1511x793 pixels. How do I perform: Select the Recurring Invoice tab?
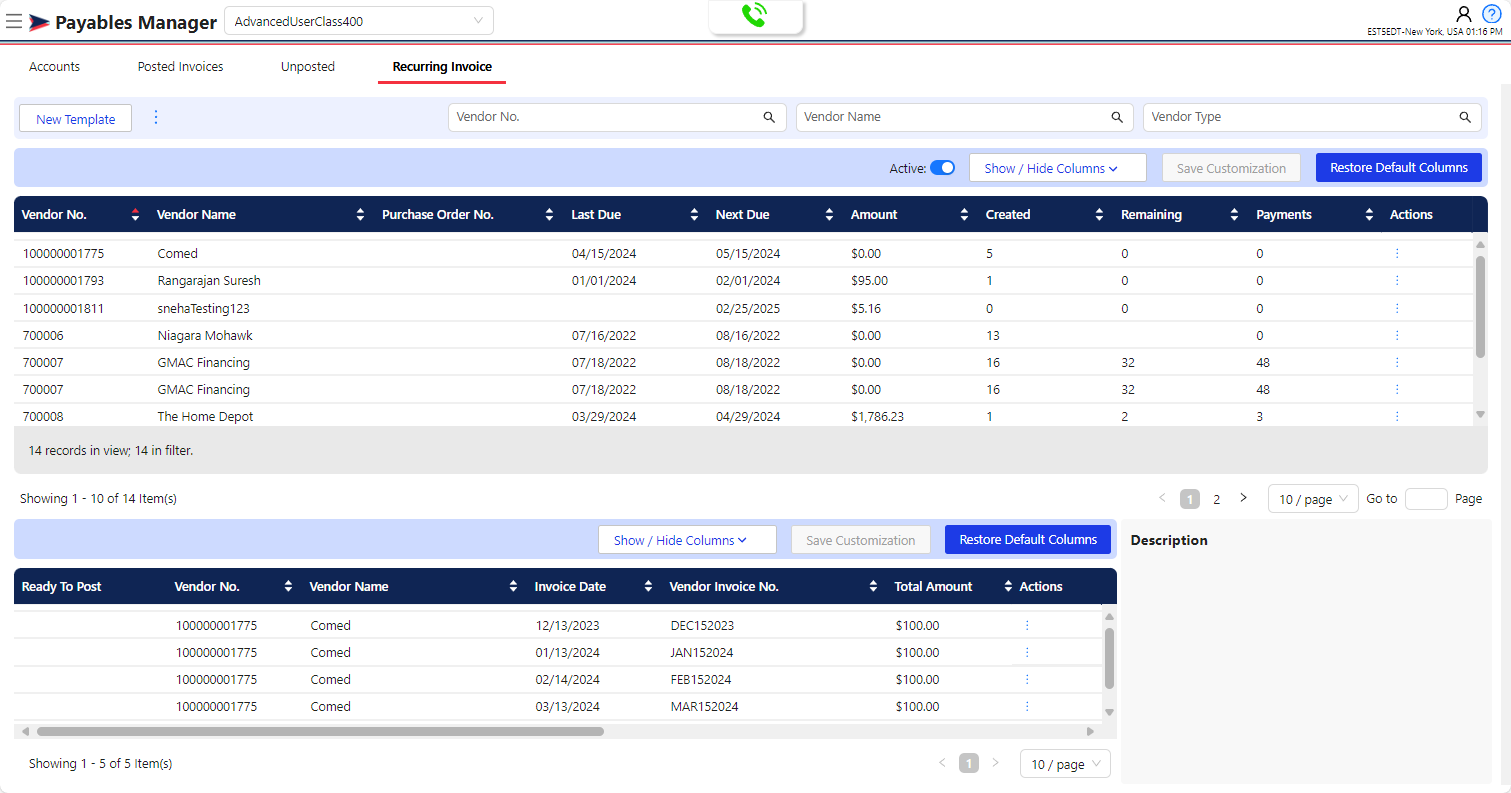[442, 67]
